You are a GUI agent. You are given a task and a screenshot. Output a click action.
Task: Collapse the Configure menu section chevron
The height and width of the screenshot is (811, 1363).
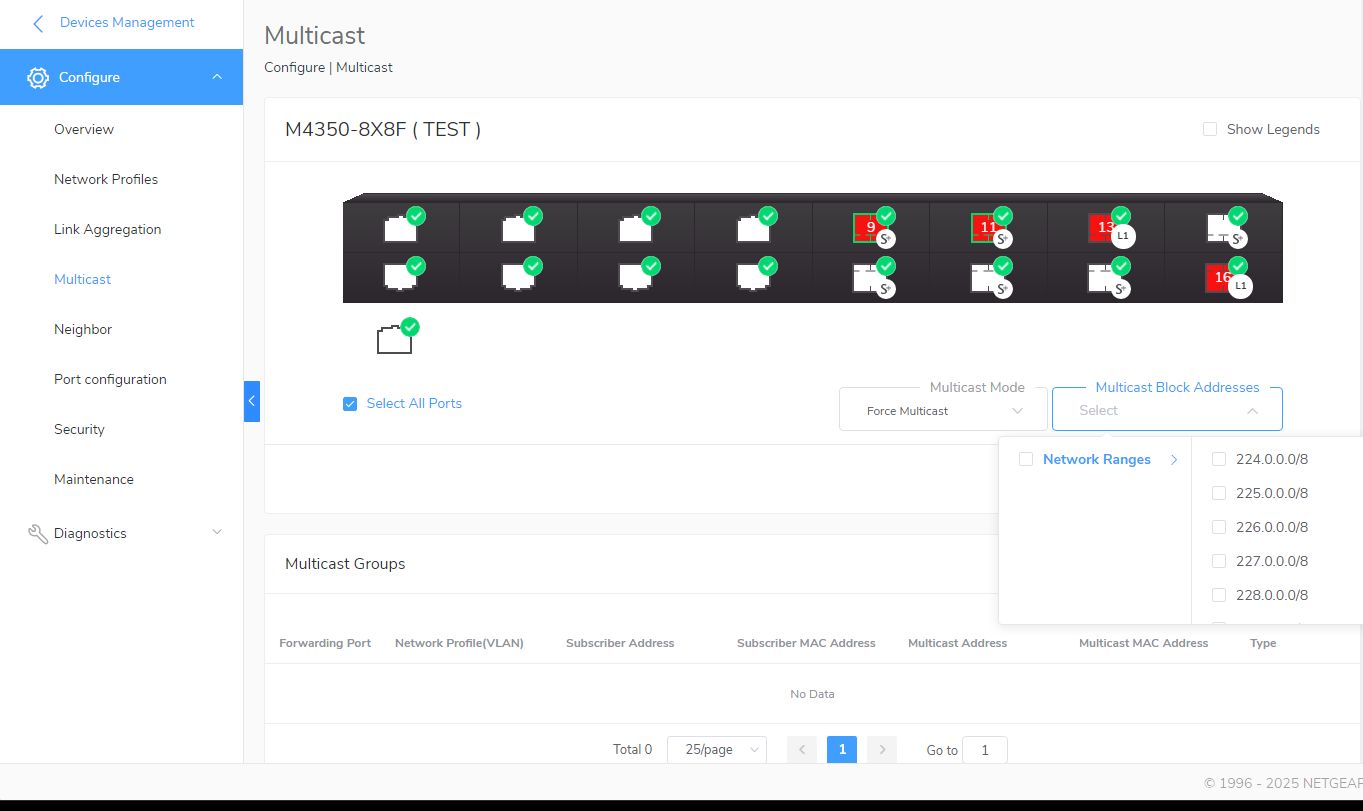pyautogui.click(x=217, y=77)
